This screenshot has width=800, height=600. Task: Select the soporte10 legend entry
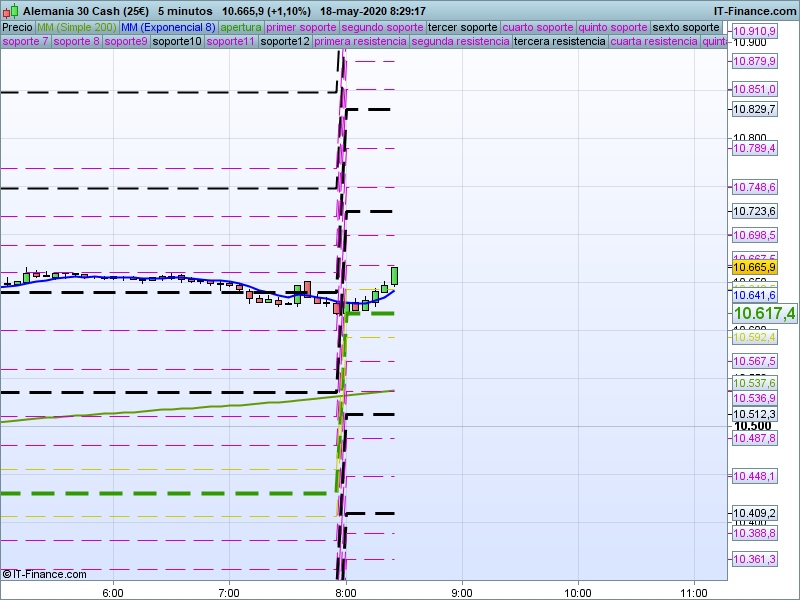click(177, 42)
